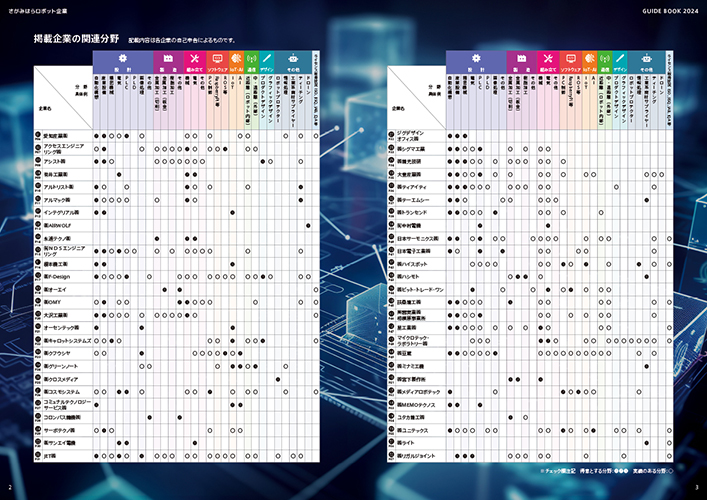Click 株シグマ工業 in the right table
Viewport: 707px width, 500px height.
pyautogui.click(x=414, y=148)
